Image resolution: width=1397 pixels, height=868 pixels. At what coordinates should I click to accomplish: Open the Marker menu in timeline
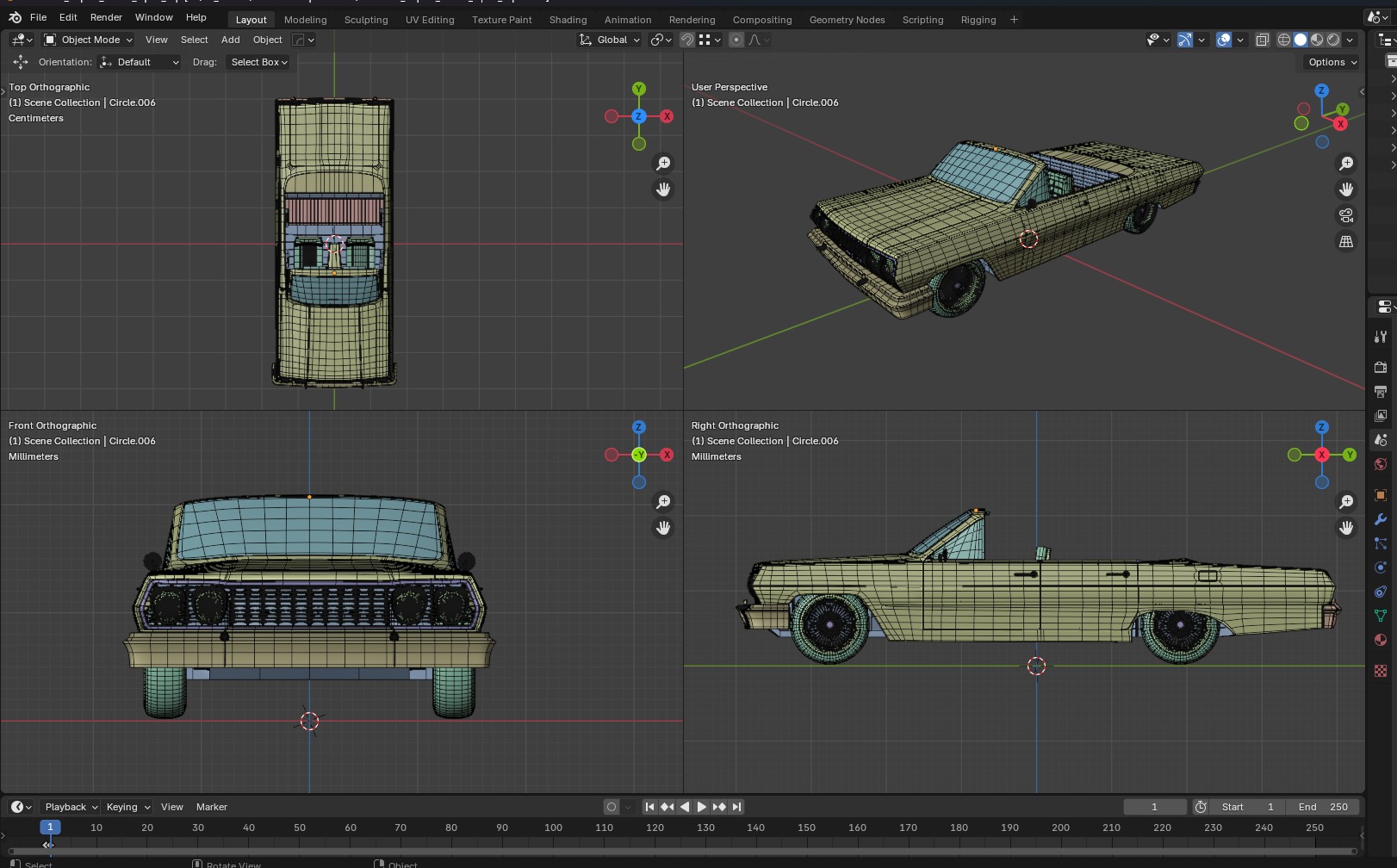211,807
